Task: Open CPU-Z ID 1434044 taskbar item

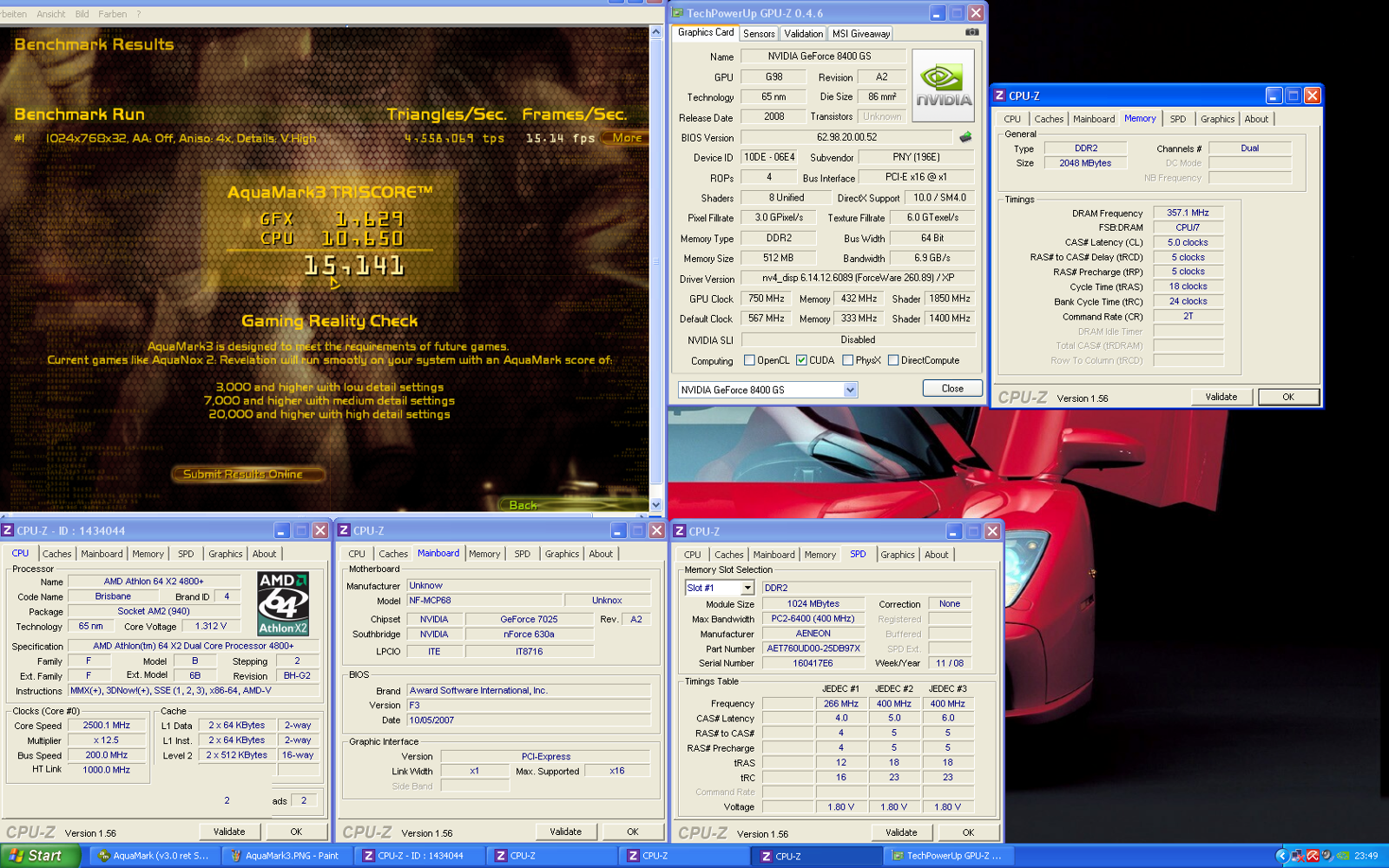Action: [422, 856]
